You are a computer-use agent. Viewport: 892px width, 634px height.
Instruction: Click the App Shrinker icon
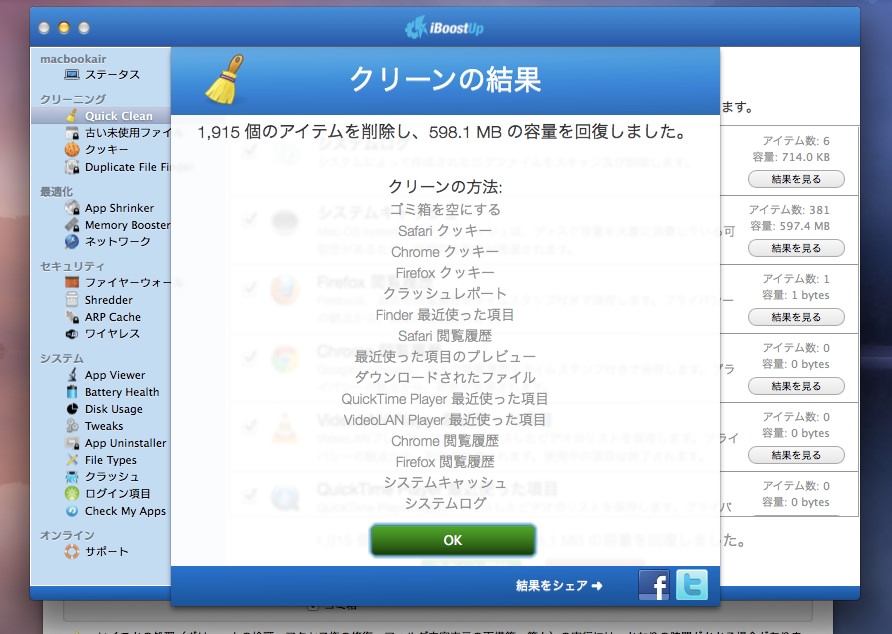click(x=72, y=208)
